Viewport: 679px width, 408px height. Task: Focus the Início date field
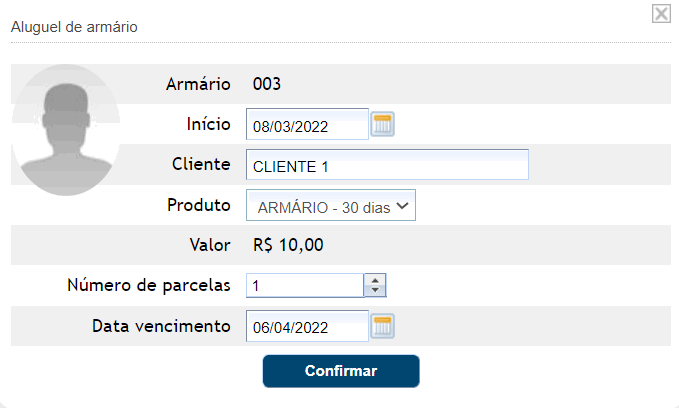click(307, 126)
